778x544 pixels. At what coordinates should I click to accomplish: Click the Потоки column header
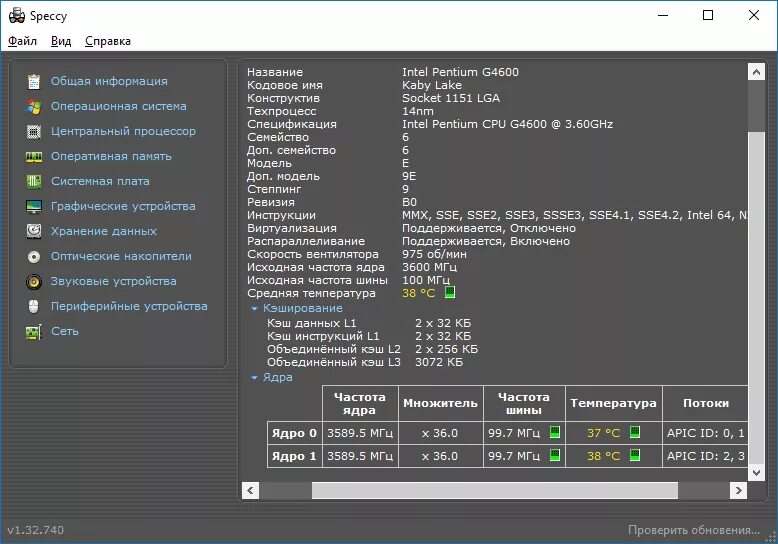point(706,404)
